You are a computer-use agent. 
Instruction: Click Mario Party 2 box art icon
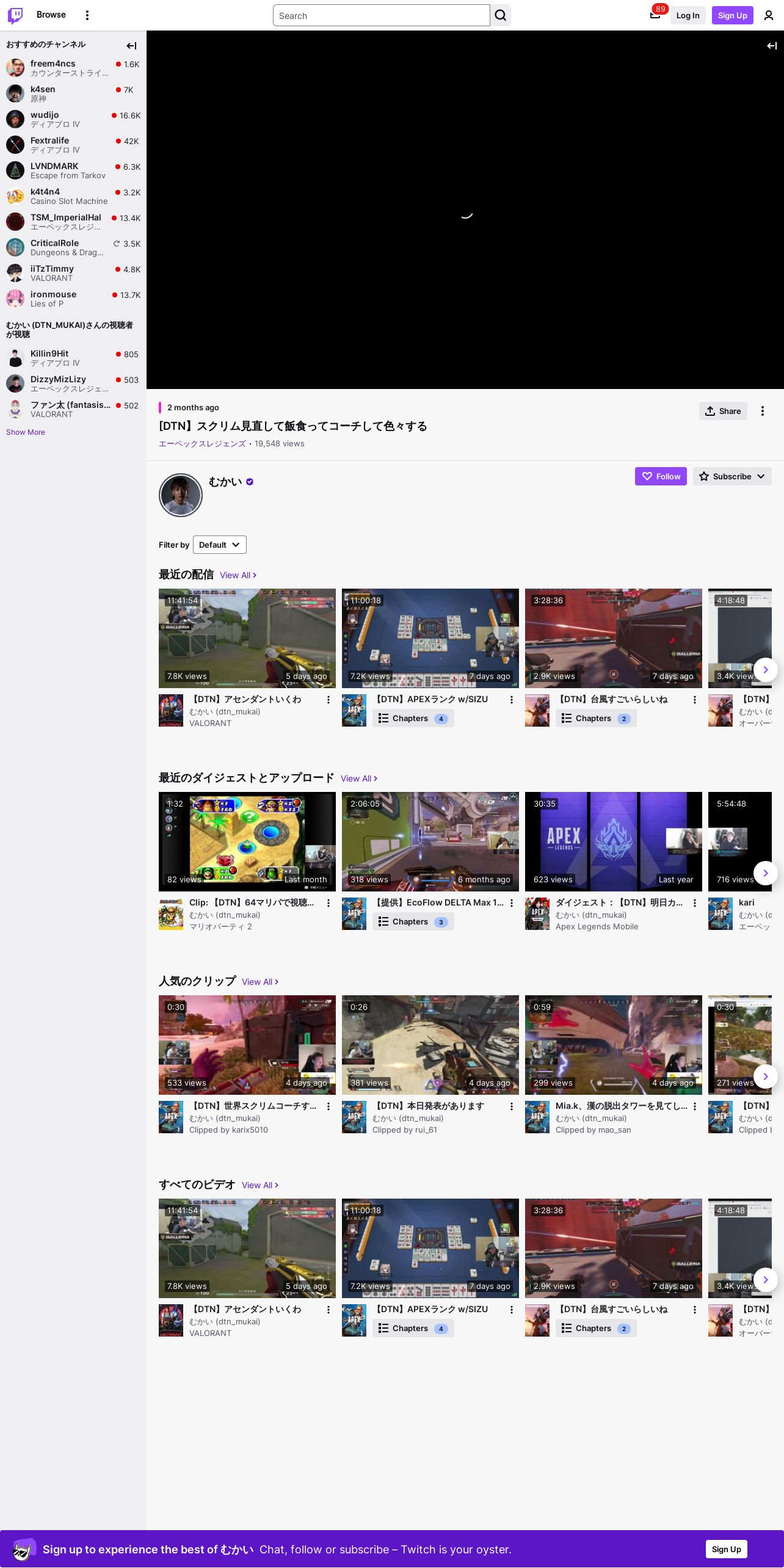coord(171,913)
